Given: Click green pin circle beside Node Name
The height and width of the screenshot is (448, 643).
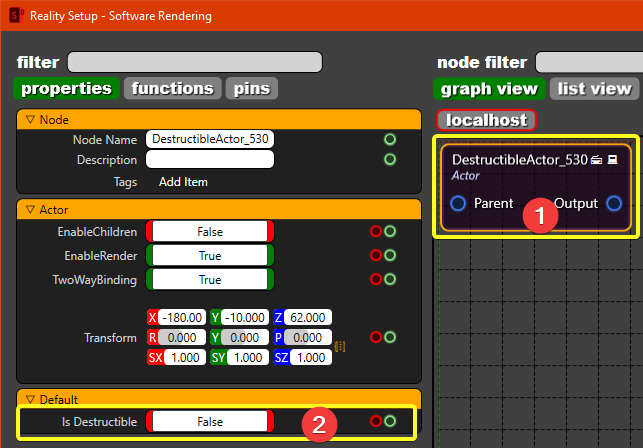Looking at the screenshot, I should (x=390, y=139).
